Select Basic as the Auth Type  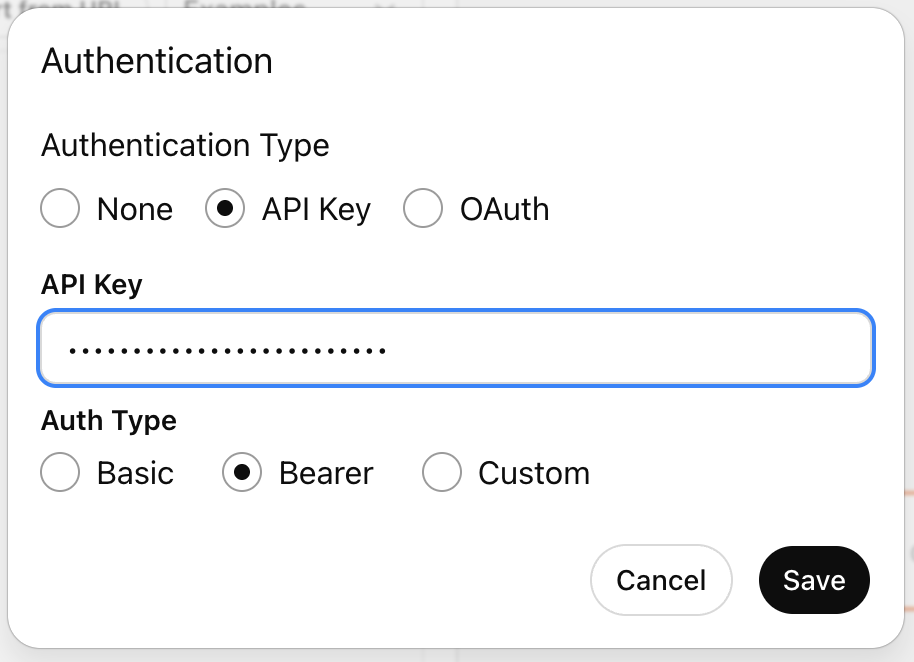(x=60, y=473)
